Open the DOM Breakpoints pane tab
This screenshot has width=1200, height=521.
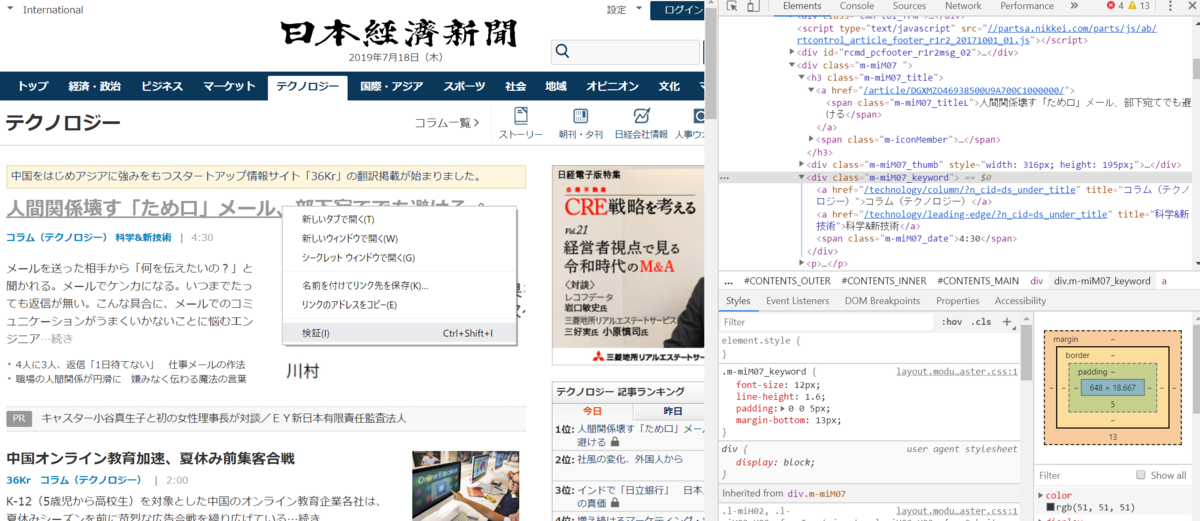pos(882,301)
